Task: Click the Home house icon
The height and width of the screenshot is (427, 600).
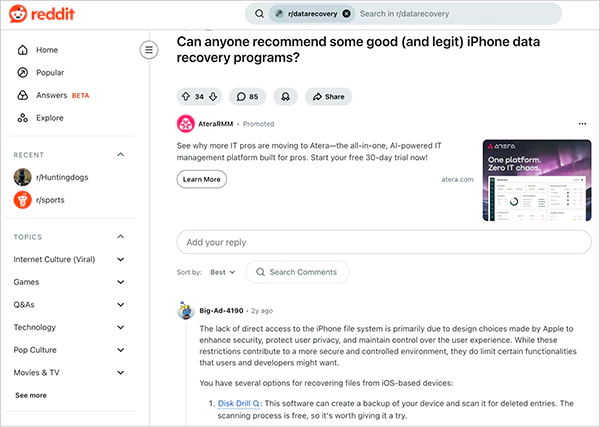Action: click(23, 50)
